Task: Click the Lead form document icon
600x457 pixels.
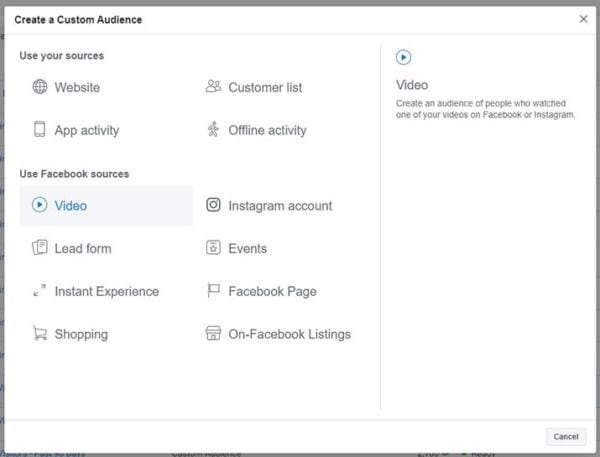Action: [x=40, y=248]
